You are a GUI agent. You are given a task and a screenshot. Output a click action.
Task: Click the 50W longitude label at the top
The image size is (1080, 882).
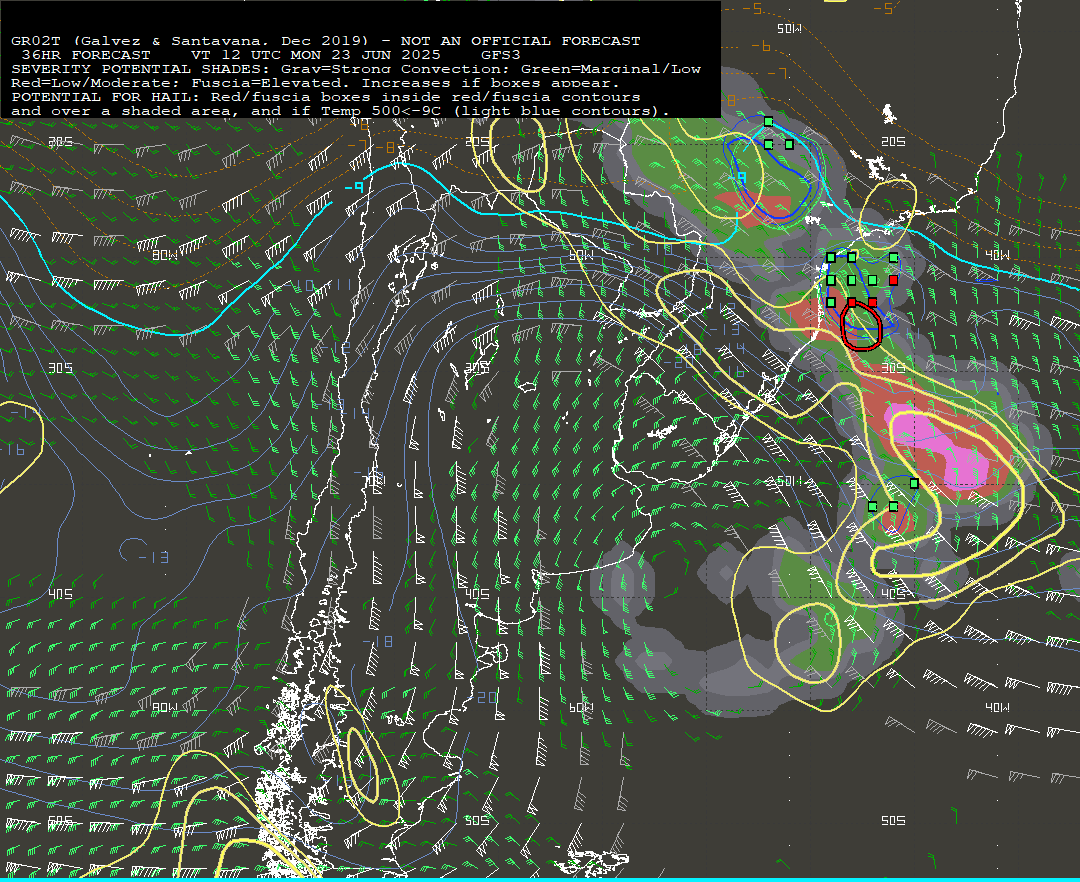789,28
